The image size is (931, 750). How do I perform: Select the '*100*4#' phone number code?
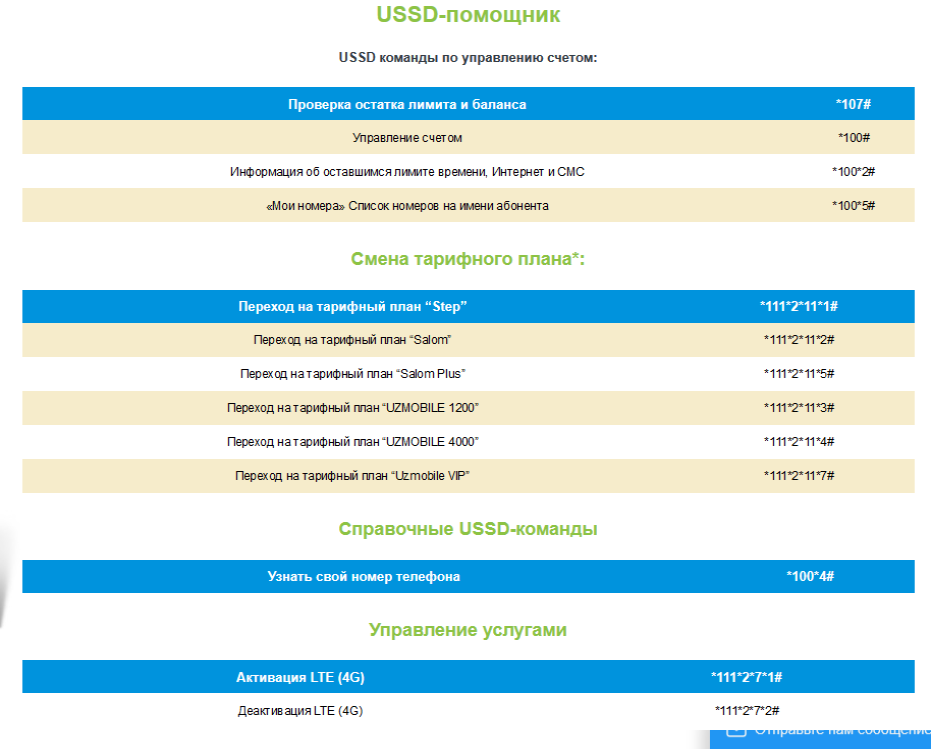click(x=810, y=577)
